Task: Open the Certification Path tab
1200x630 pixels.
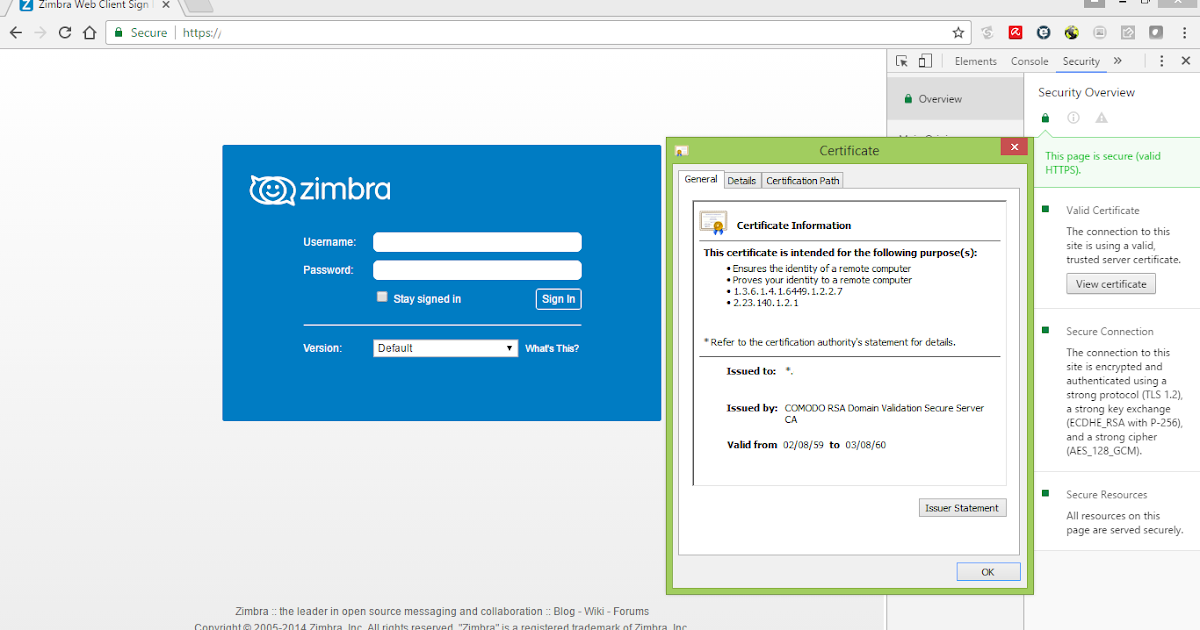Action: (803, 180)
